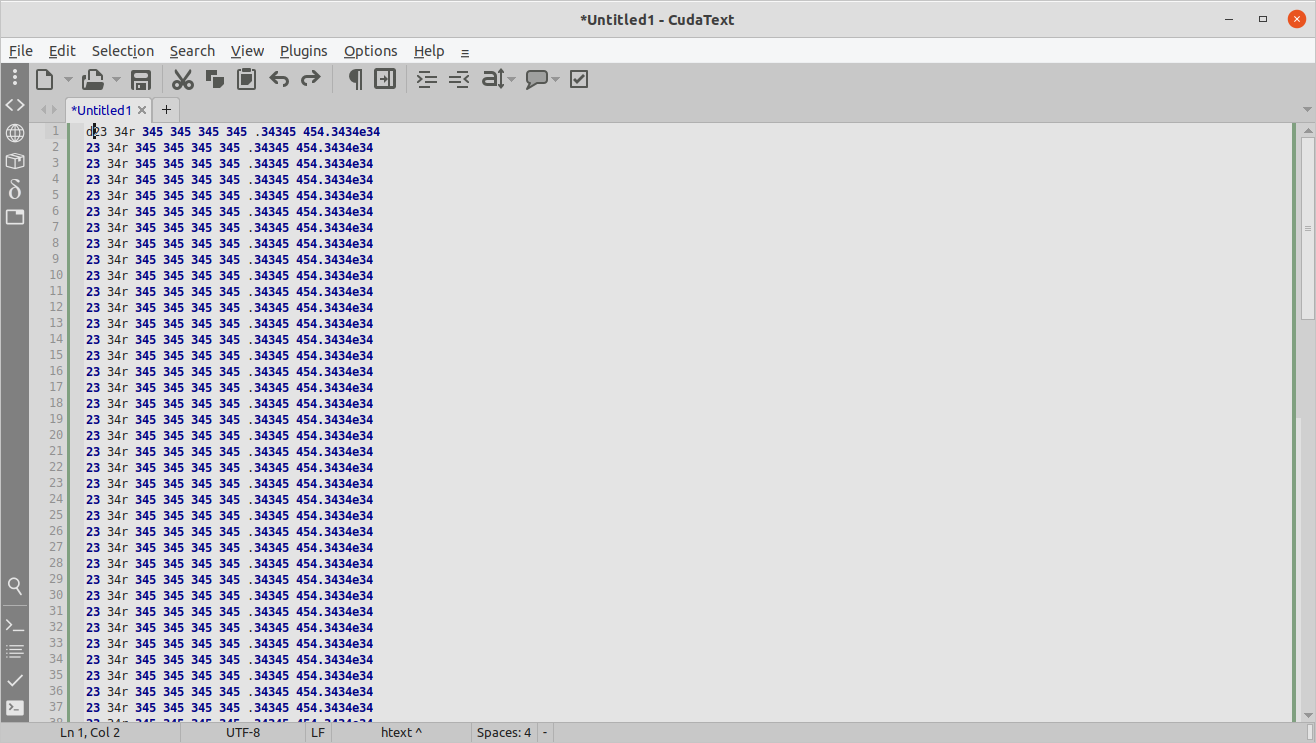
Task: Click the Sort lines icon
Action: click(x=493, y=79)
